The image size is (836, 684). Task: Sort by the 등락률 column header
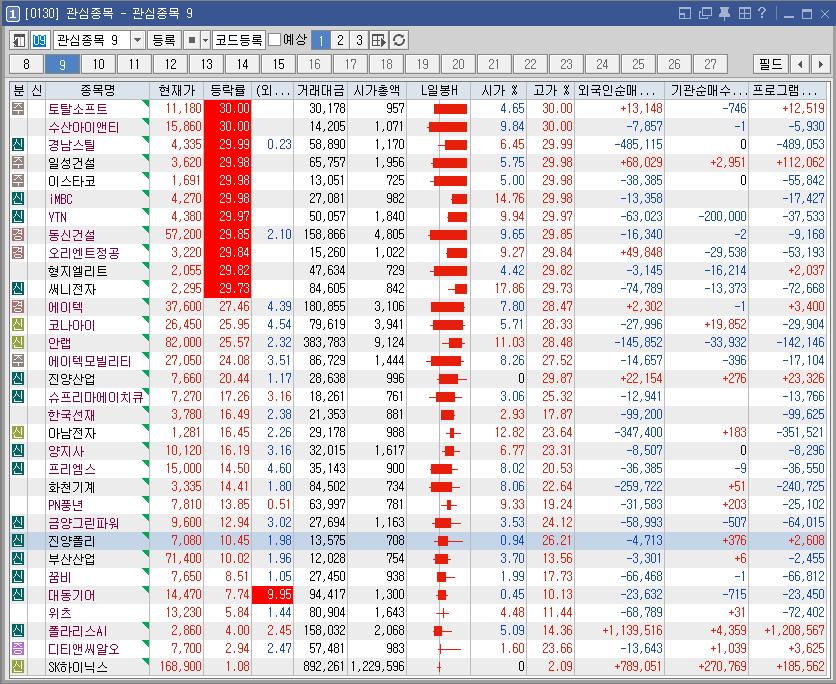pos(227,90)
